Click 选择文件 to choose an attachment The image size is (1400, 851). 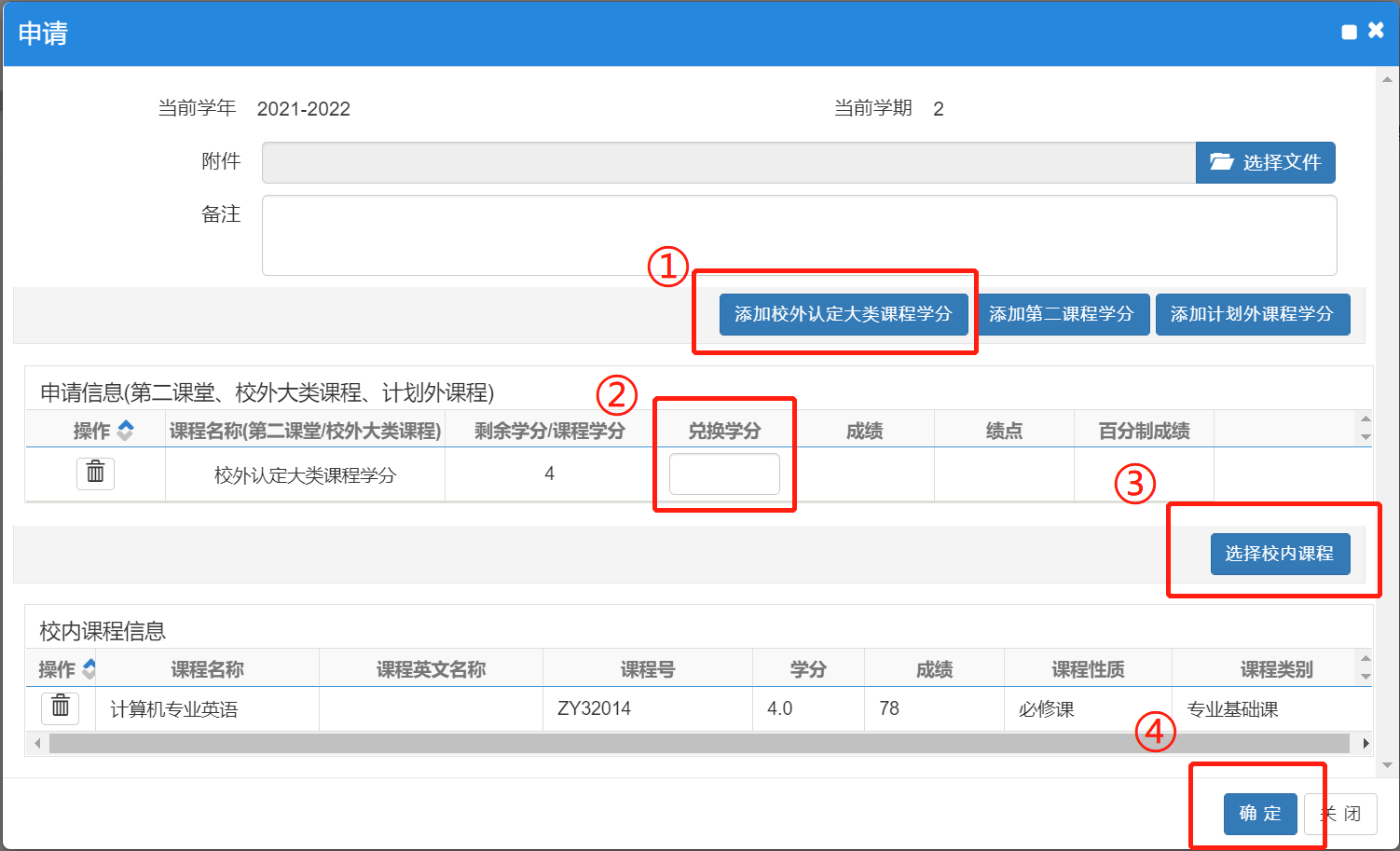(x=1265, y=162)
